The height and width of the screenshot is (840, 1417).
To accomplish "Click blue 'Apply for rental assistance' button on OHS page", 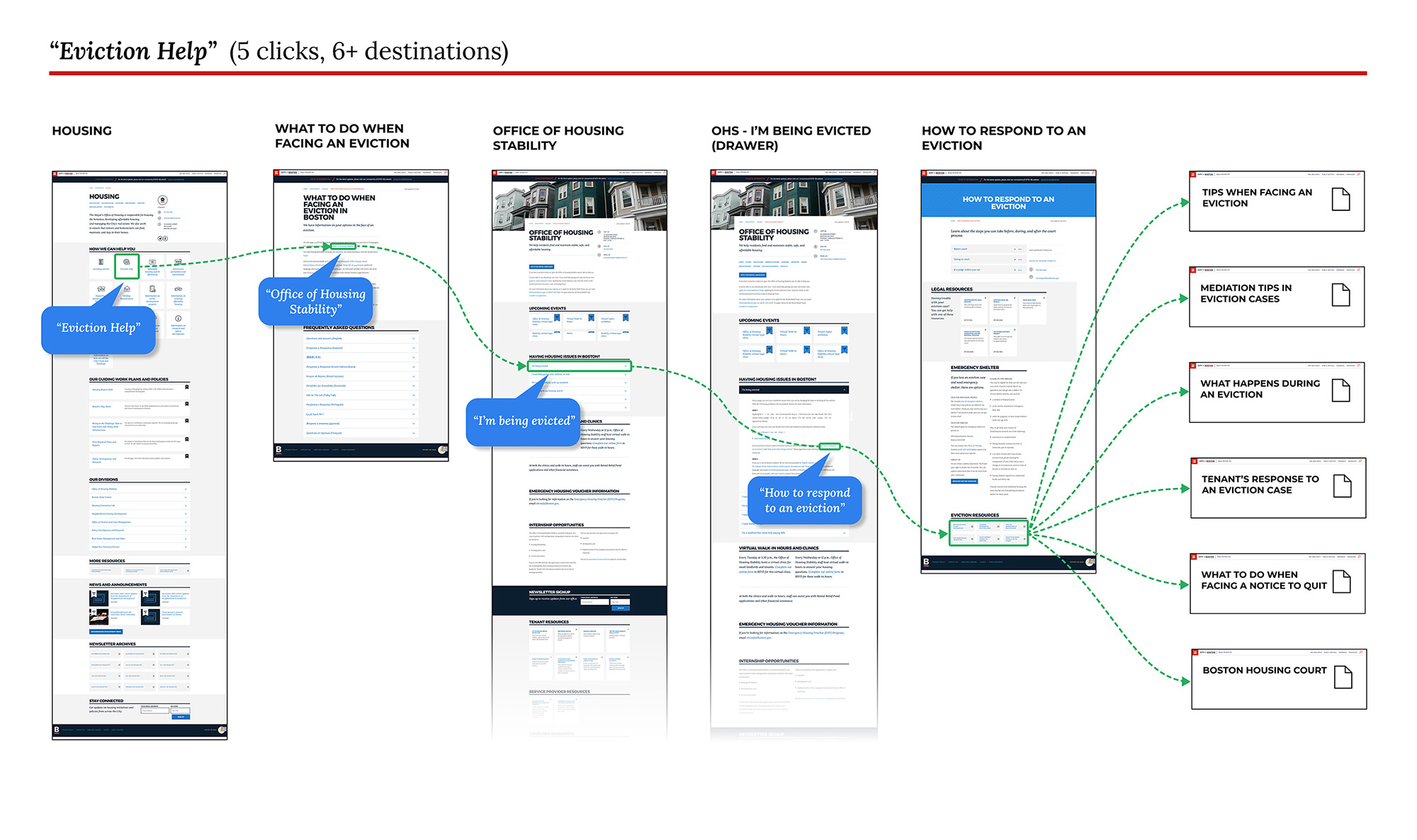I will [x=542, y=267].
